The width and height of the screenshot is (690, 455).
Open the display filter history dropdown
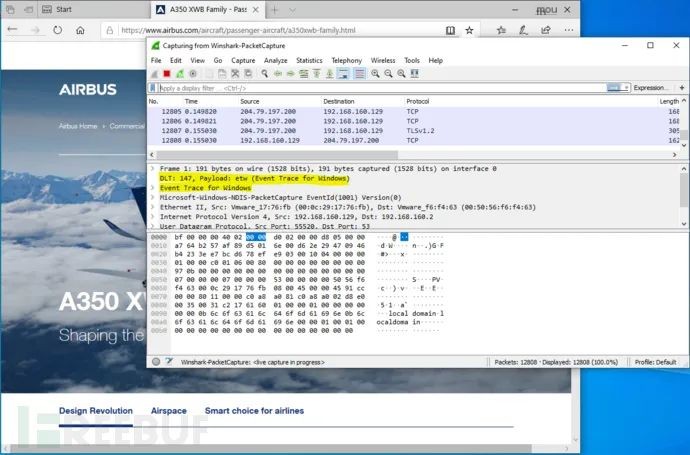tap(626, 88)
